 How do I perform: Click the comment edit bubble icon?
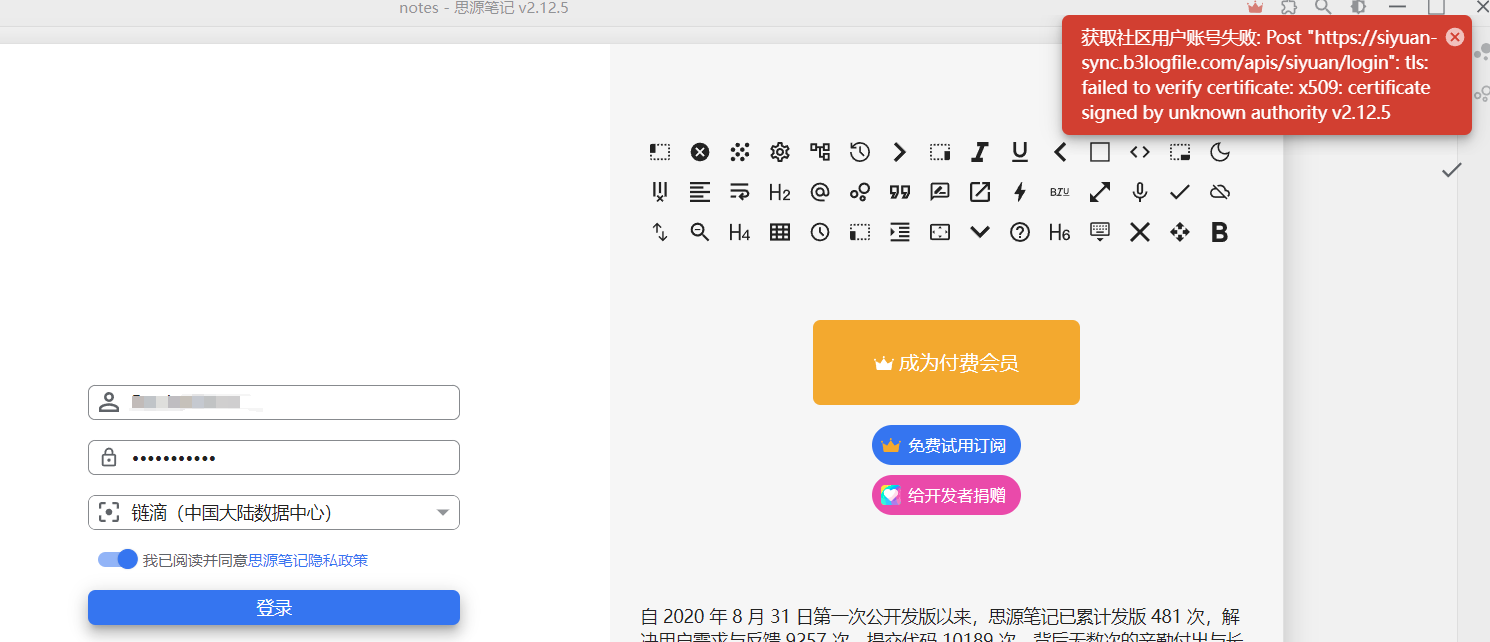pos(940,192)
